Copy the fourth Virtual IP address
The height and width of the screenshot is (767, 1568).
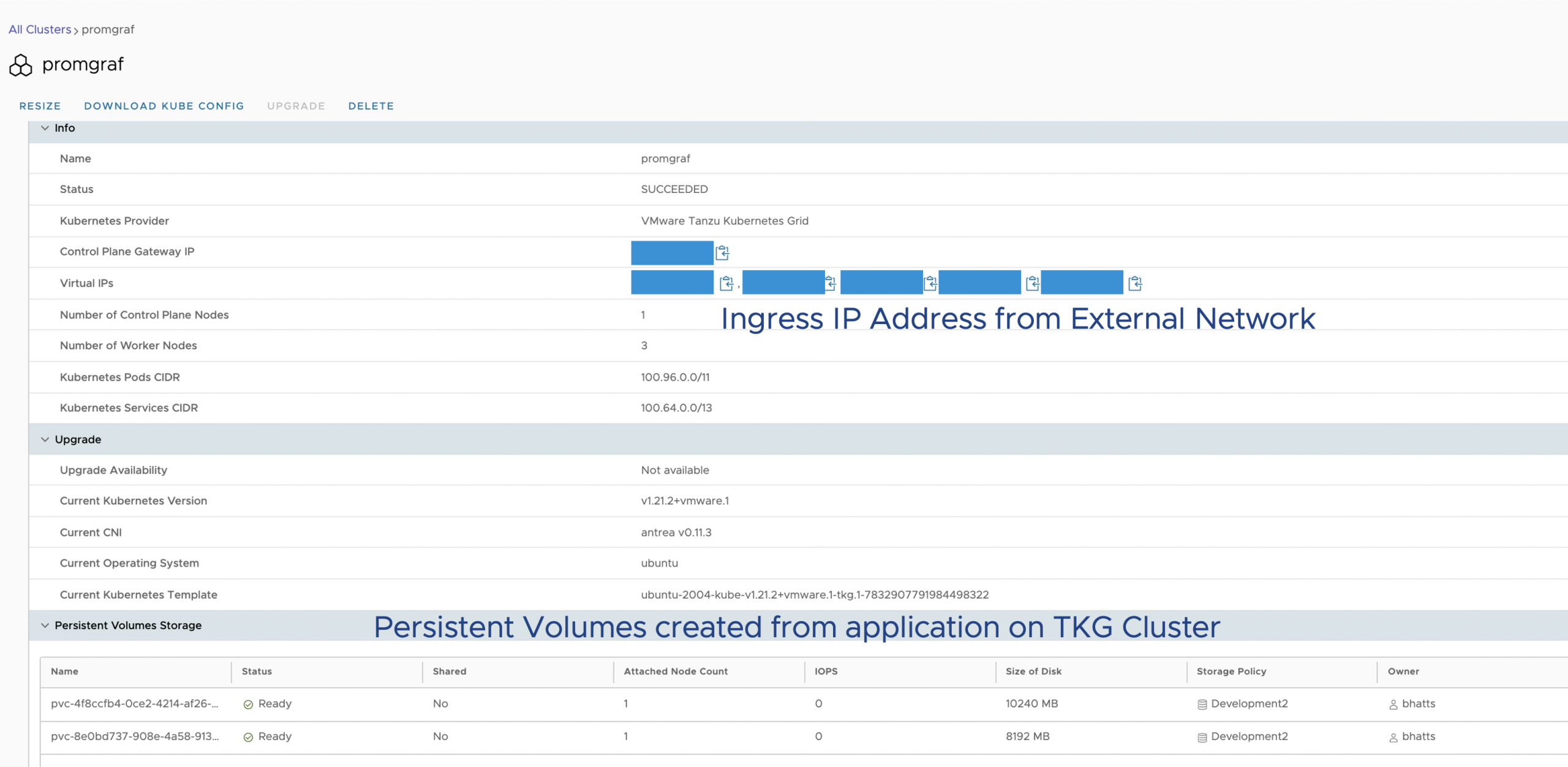click(x=1033, y=283)
